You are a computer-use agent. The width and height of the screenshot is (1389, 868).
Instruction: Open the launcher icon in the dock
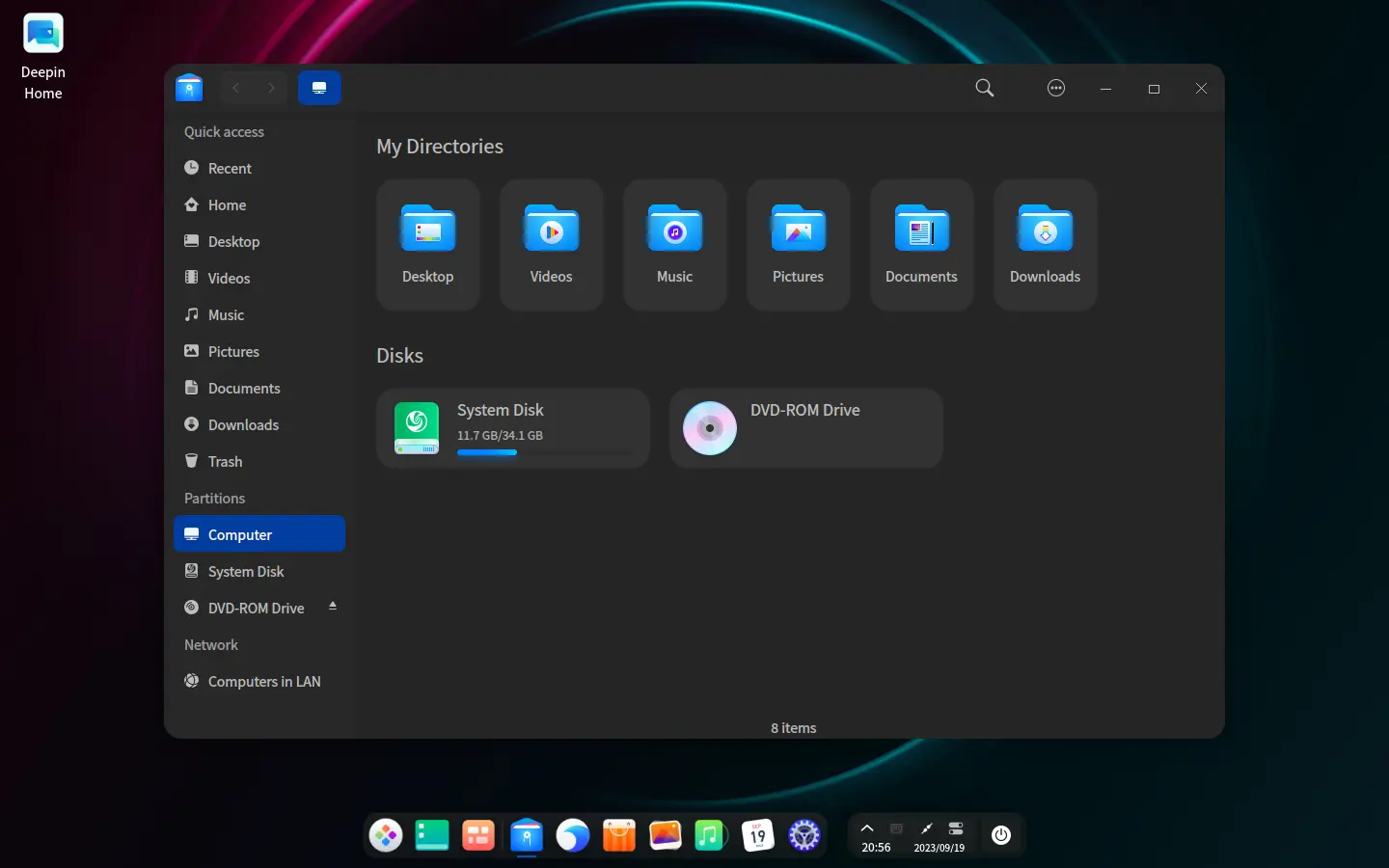coord(386,835)
